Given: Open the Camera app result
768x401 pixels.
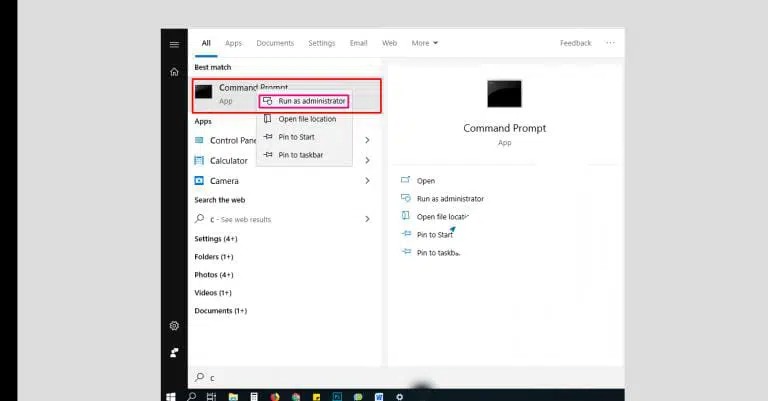Looking at the screenshot, I should click(216, 181).
